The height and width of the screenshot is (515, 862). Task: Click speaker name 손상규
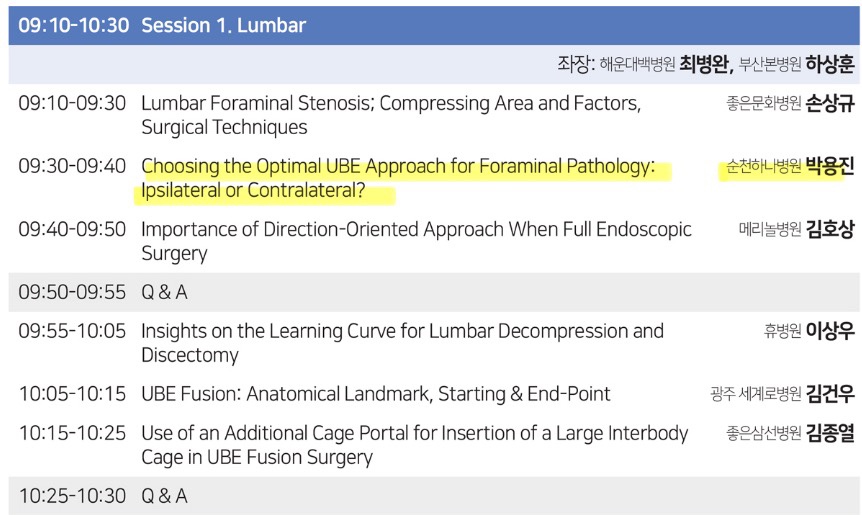830,103
